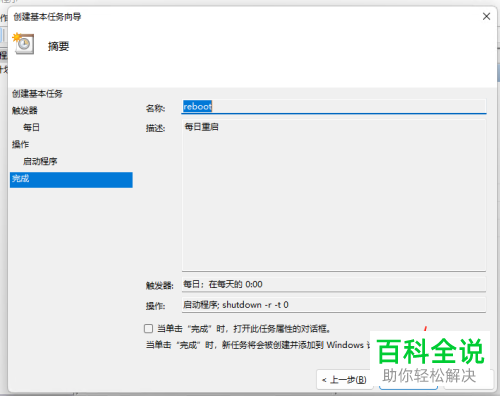This screenshot has width=500, height=396.
Task: Go to the 操作 step
Action: 20,144
